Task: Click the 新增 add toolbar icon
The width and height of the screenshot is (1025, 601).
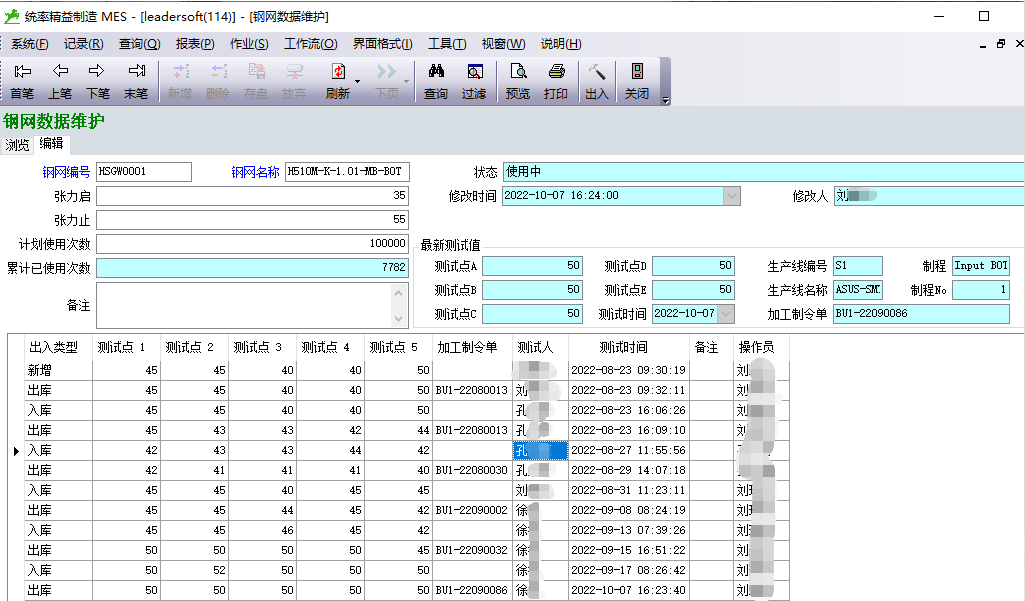Action: tap(180, 81)
